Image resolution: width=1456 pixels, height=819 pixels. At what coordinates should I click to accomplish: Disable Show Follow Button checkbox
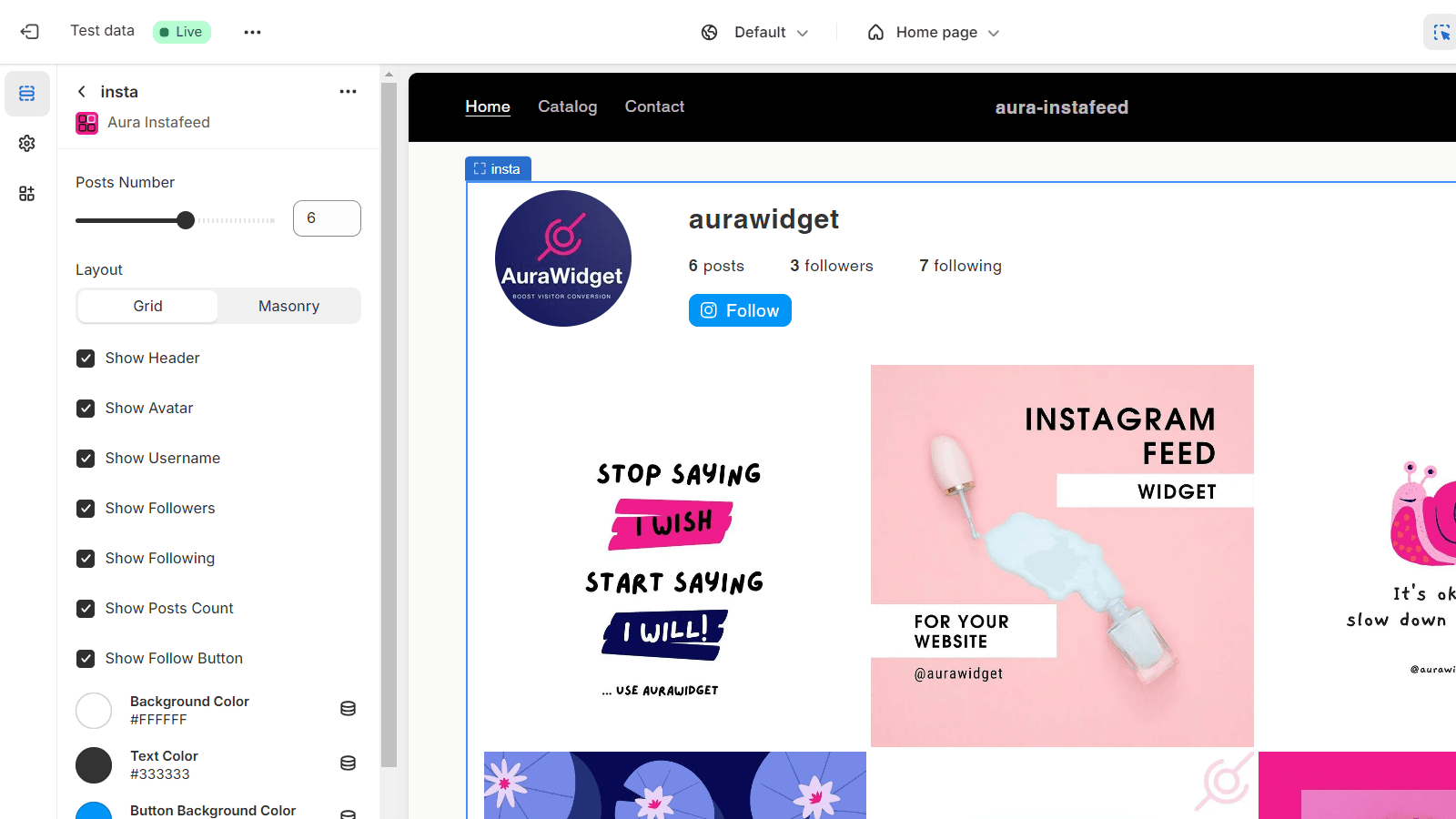coord(86,659)
